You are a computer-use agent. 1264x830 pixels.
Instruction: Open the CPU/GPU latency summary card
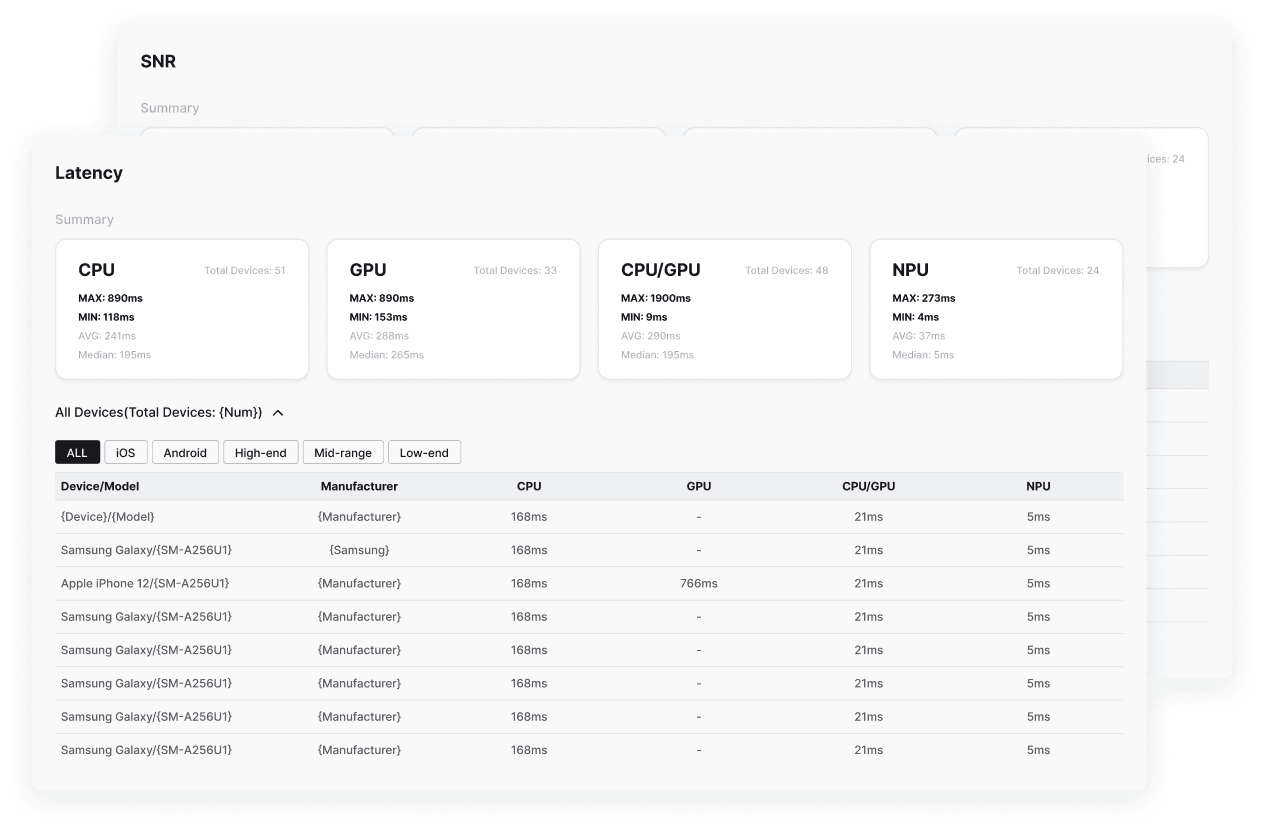(725, 309)
